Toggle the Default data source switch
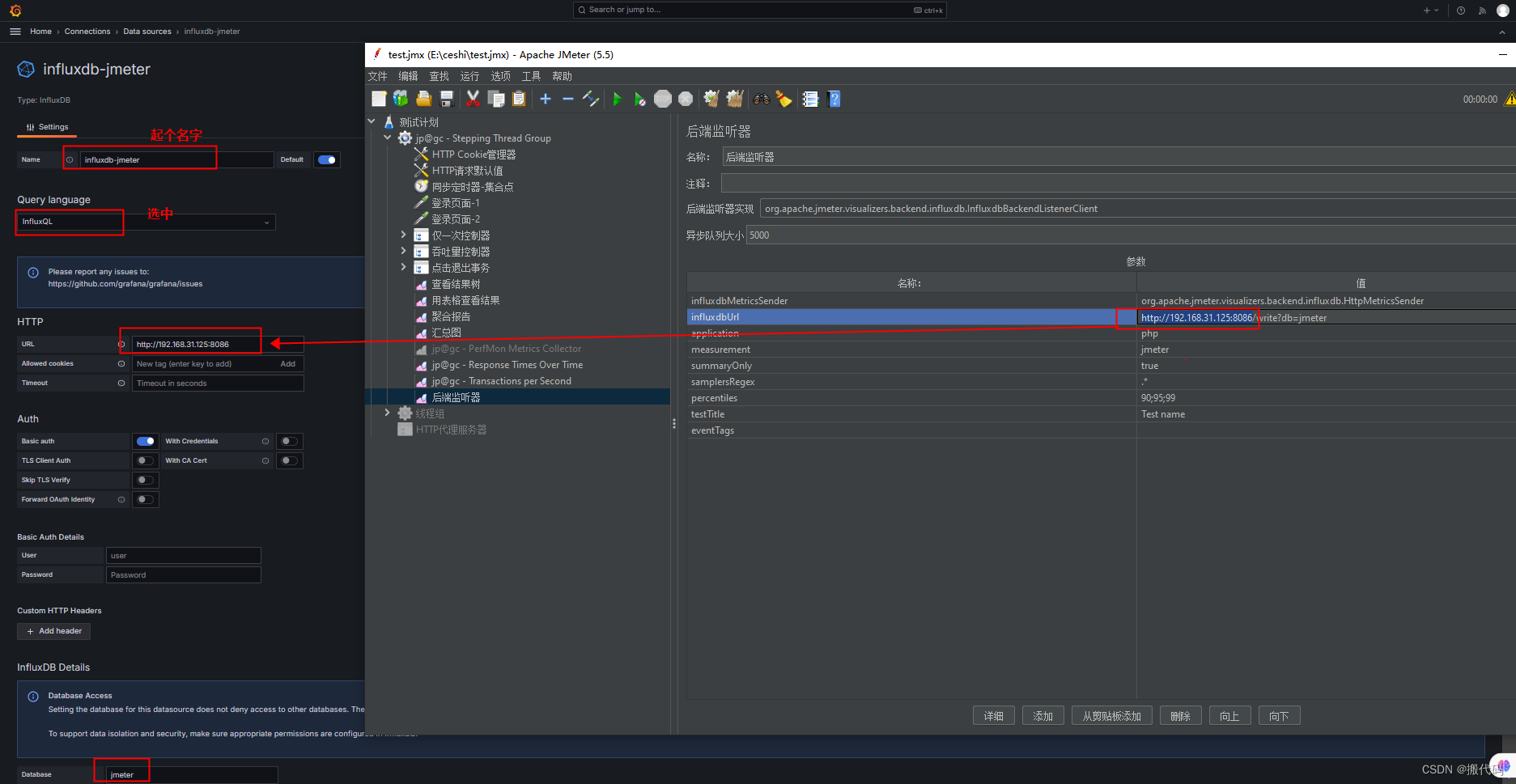The height and width of the screenshot is (784, 1516). (327, 159)
